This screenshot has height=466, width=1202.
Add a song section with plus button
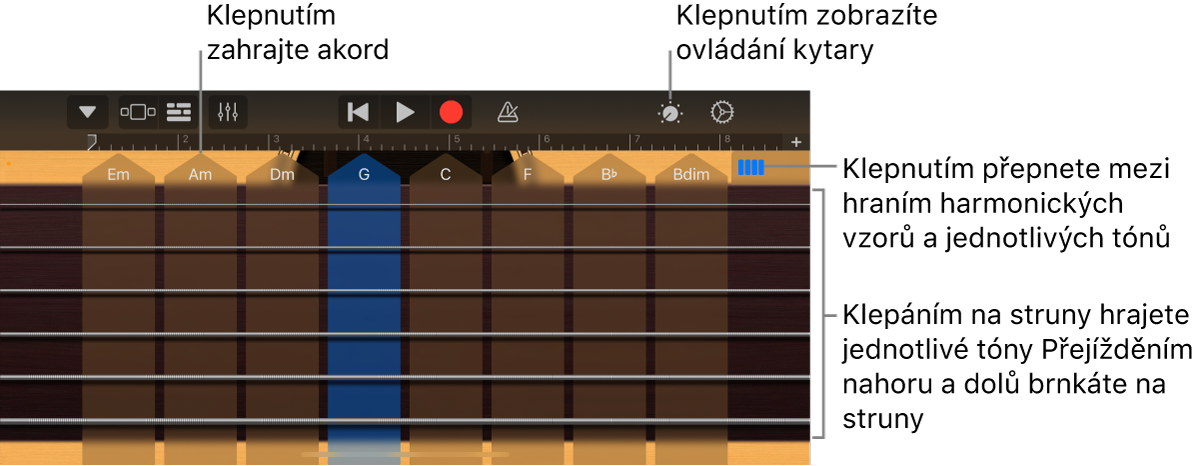pyautogui.click(x=797, y=142)
